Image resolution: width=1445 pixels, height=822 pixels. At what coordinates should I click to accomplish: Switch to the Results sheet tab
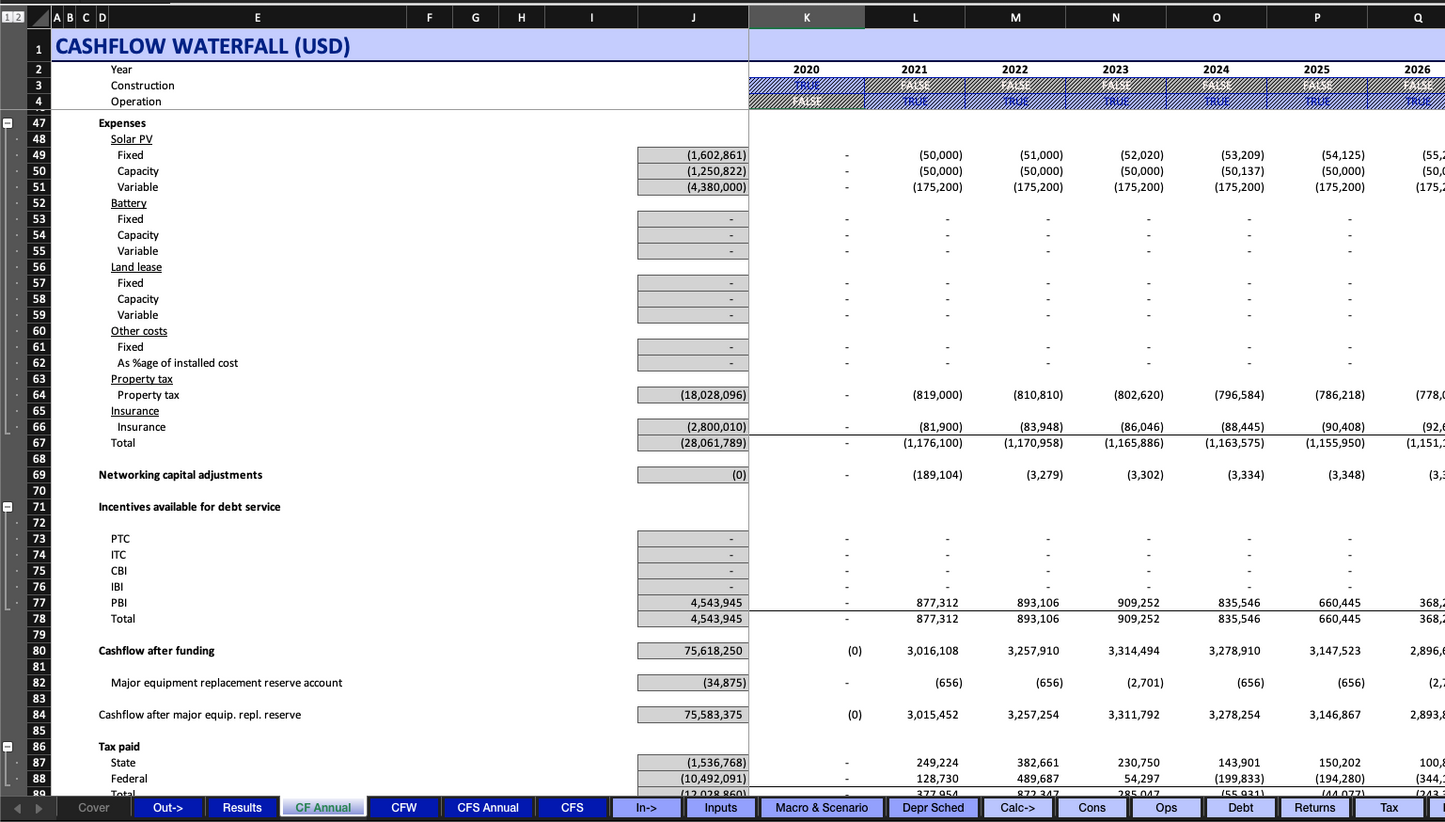(242, 808)
